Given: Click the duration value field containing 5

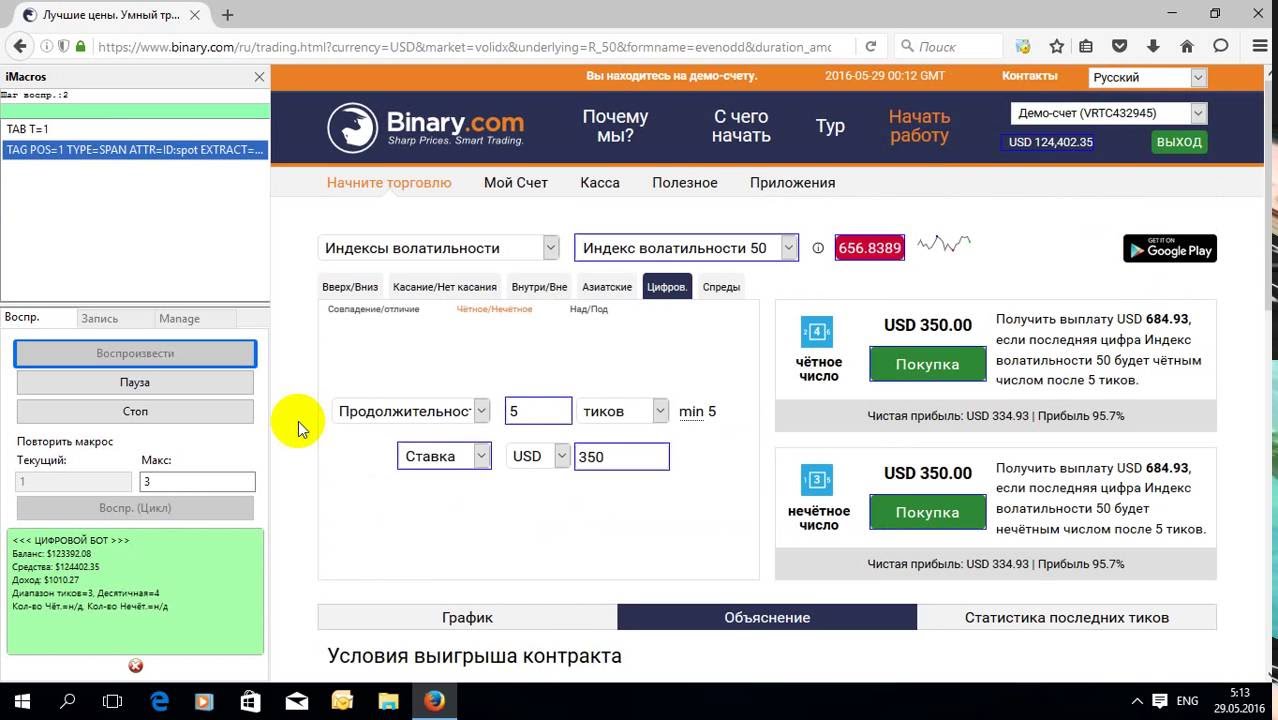Looking at the screenshot, I should pyautogui.click(x=538, y=411).
